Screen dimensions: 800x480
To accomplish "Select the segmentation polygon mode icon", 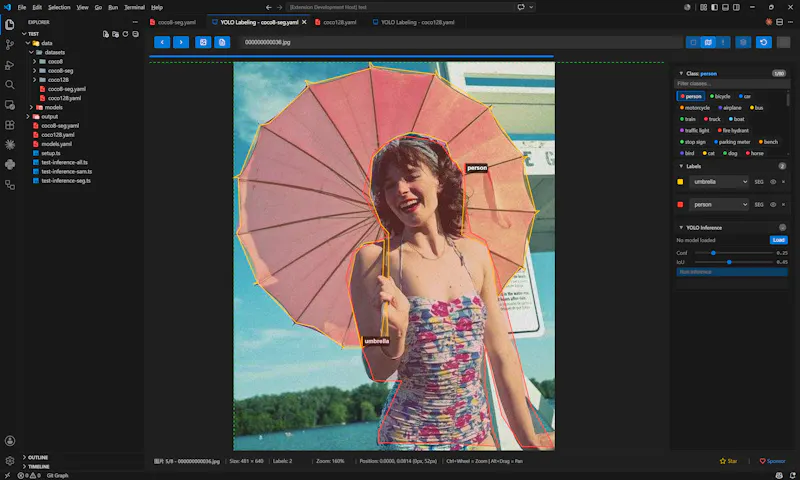I will point(708,42).
